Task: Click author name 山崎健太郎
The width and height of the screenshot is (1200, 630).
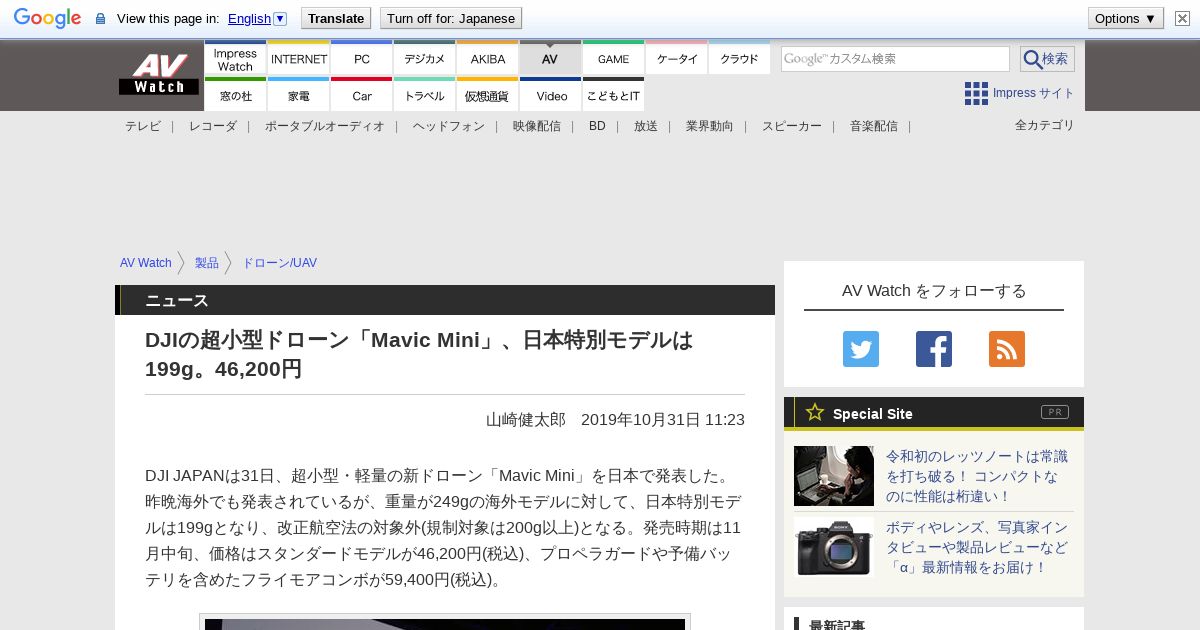Action: [x=526, y=420]
